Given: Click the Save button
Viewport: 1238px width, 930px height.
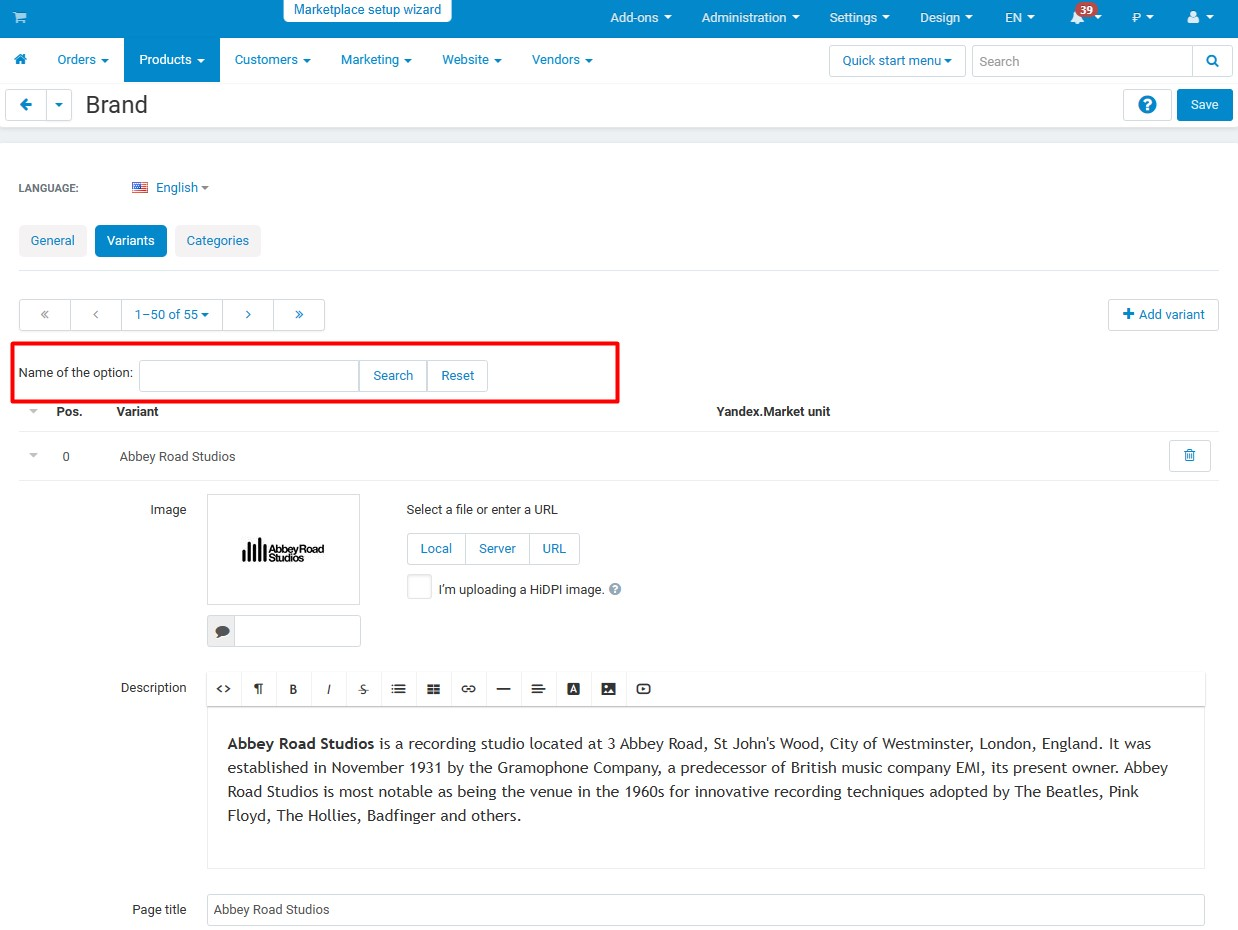Looking at the screenshot, I should pos(1204,105).
